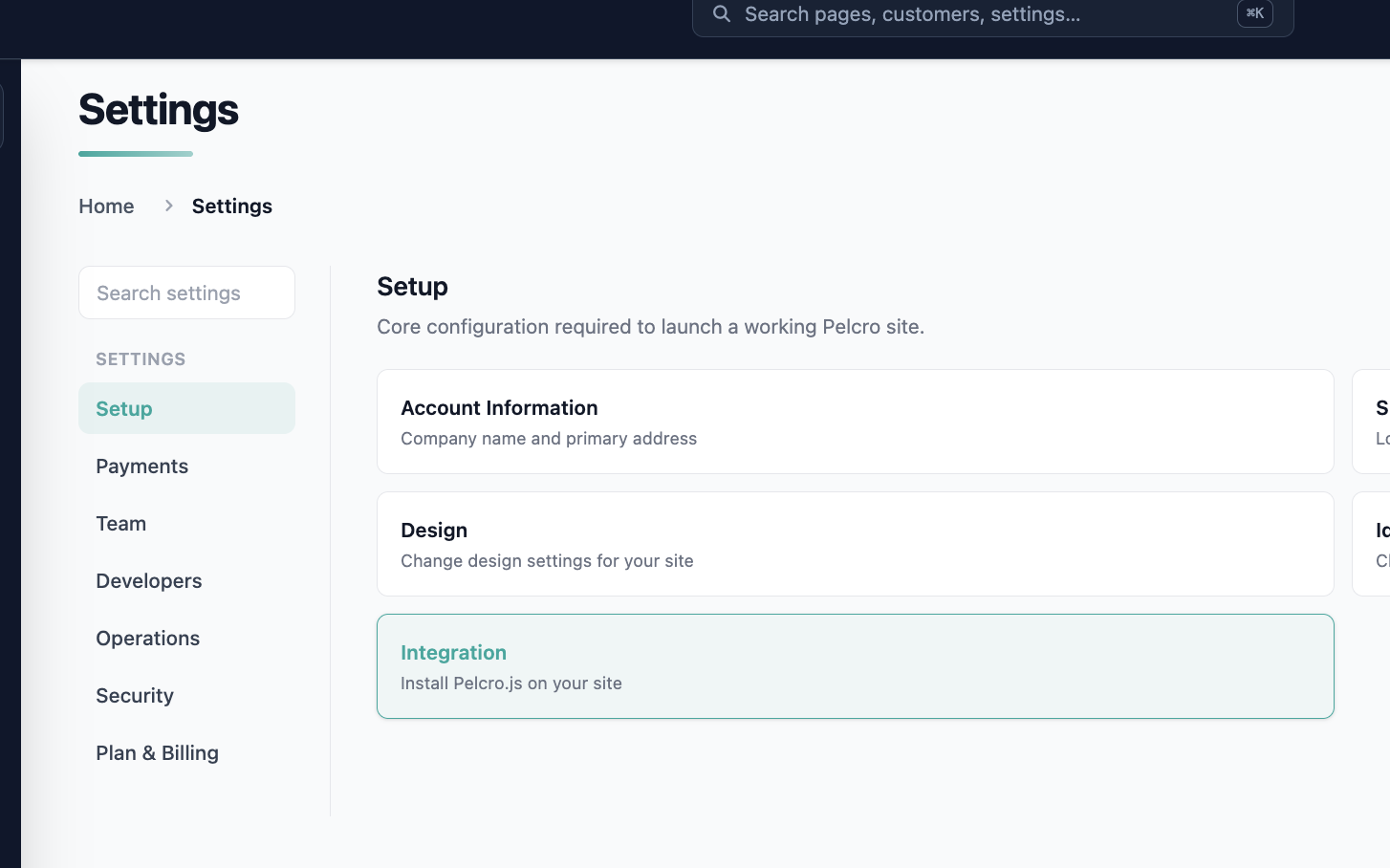This screenshot has width=1390, height=868.
Task: Select Setup in the settings sidebar
Action: [186, 408]
